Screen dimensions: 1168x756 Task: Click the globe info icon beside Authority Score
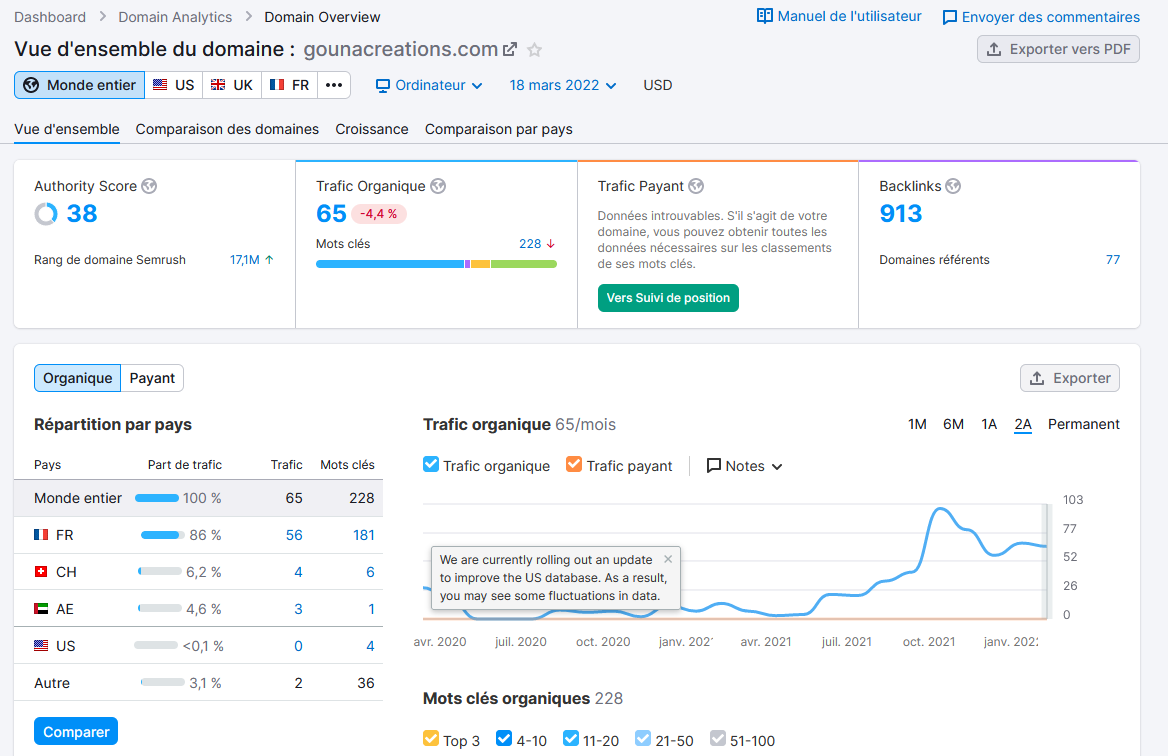pyautogui.click(x=149, y=186)
